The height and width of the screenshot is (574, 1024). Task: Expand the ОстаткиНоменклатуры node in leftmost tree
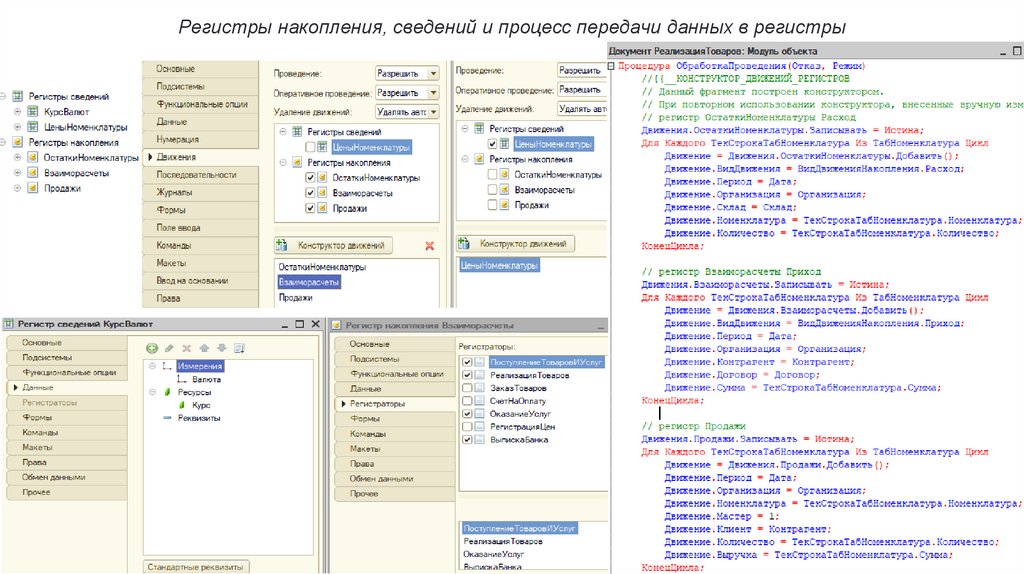(18, 157)
